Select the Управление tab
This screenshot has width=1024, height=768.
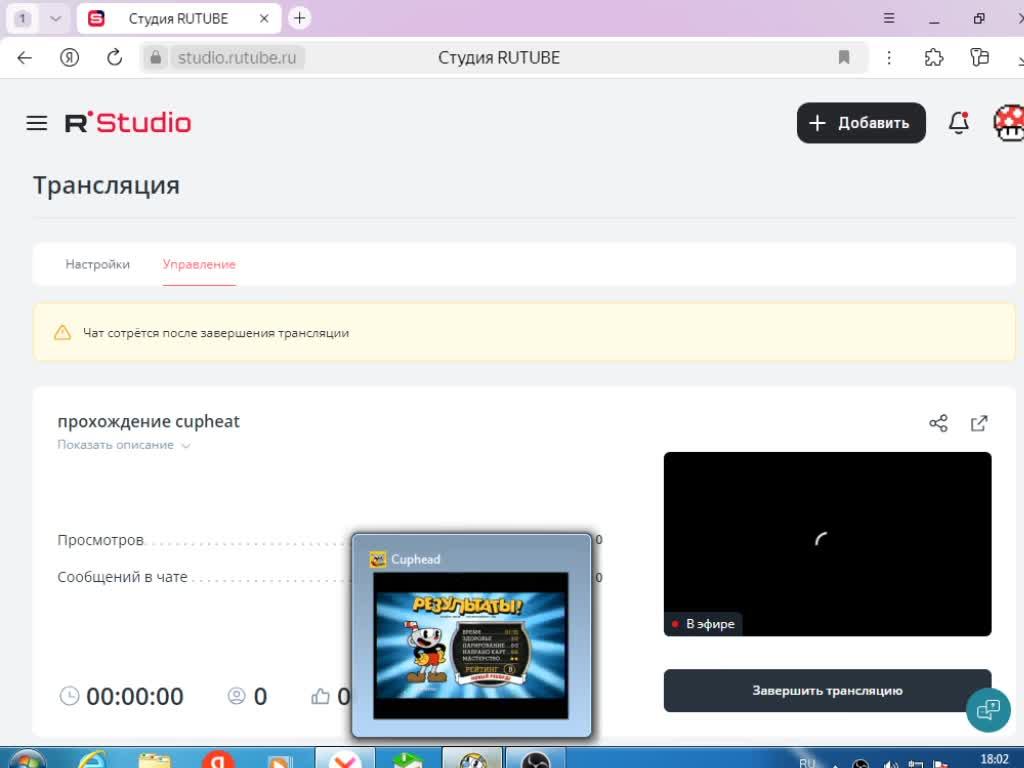[x=199, y=264]
